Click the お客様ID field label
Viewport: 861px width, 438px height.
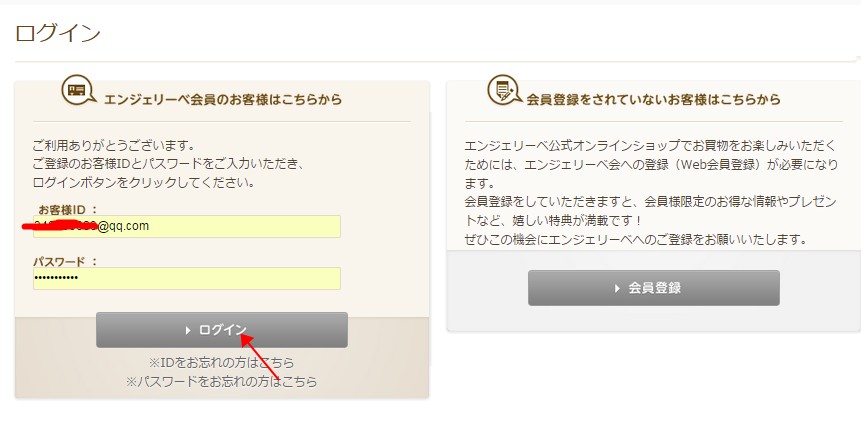pos(68,208)
